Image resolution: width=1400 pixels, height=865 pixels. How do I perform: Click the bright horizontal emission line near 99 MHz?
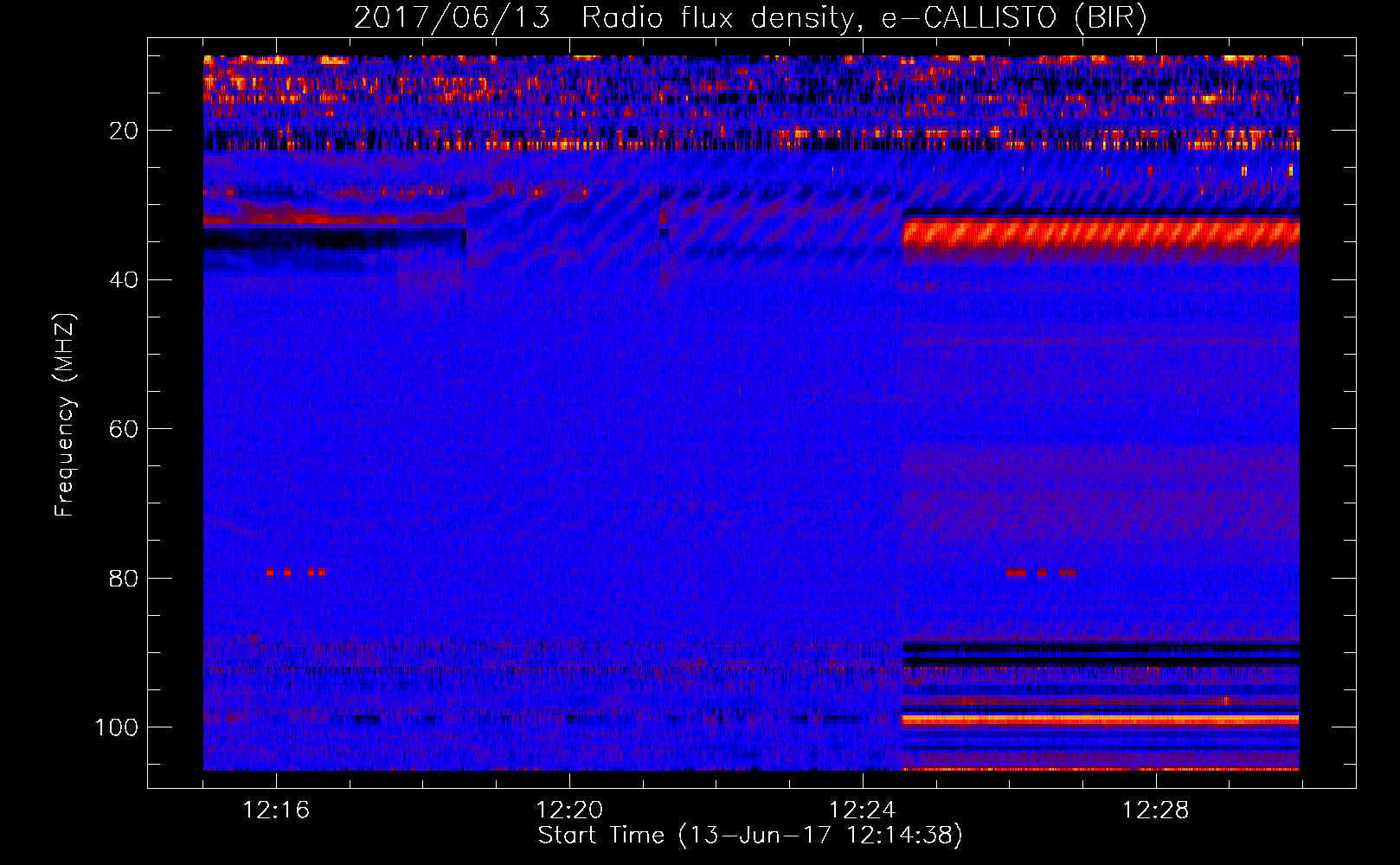click(x=1101, y=719)
